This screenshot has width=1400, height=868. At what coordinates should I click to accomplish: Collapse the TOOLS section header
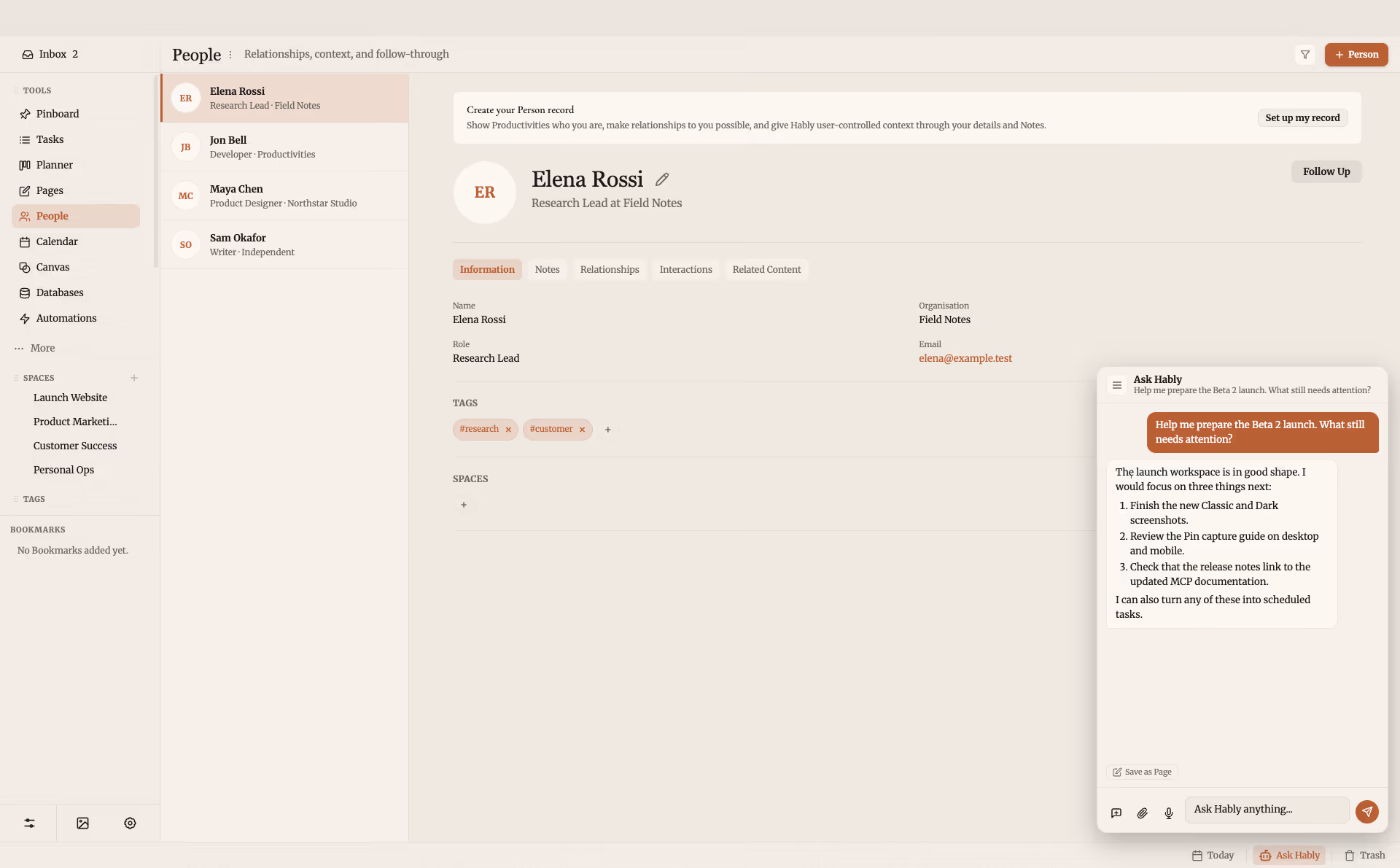click(36, 90)
